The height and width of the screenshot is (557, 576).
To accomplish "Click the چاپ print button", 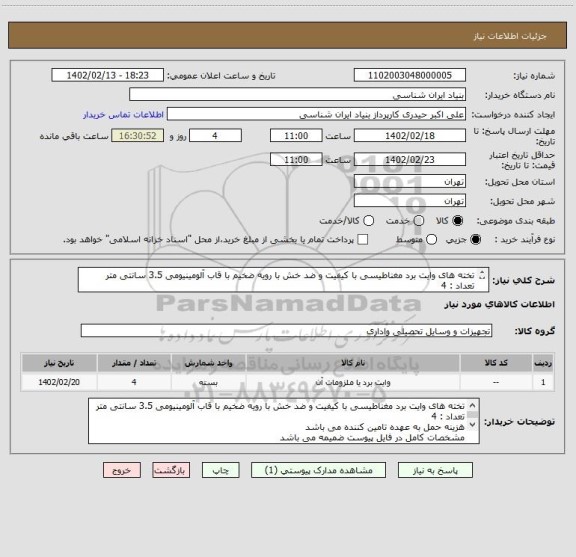I will (221, 470).
